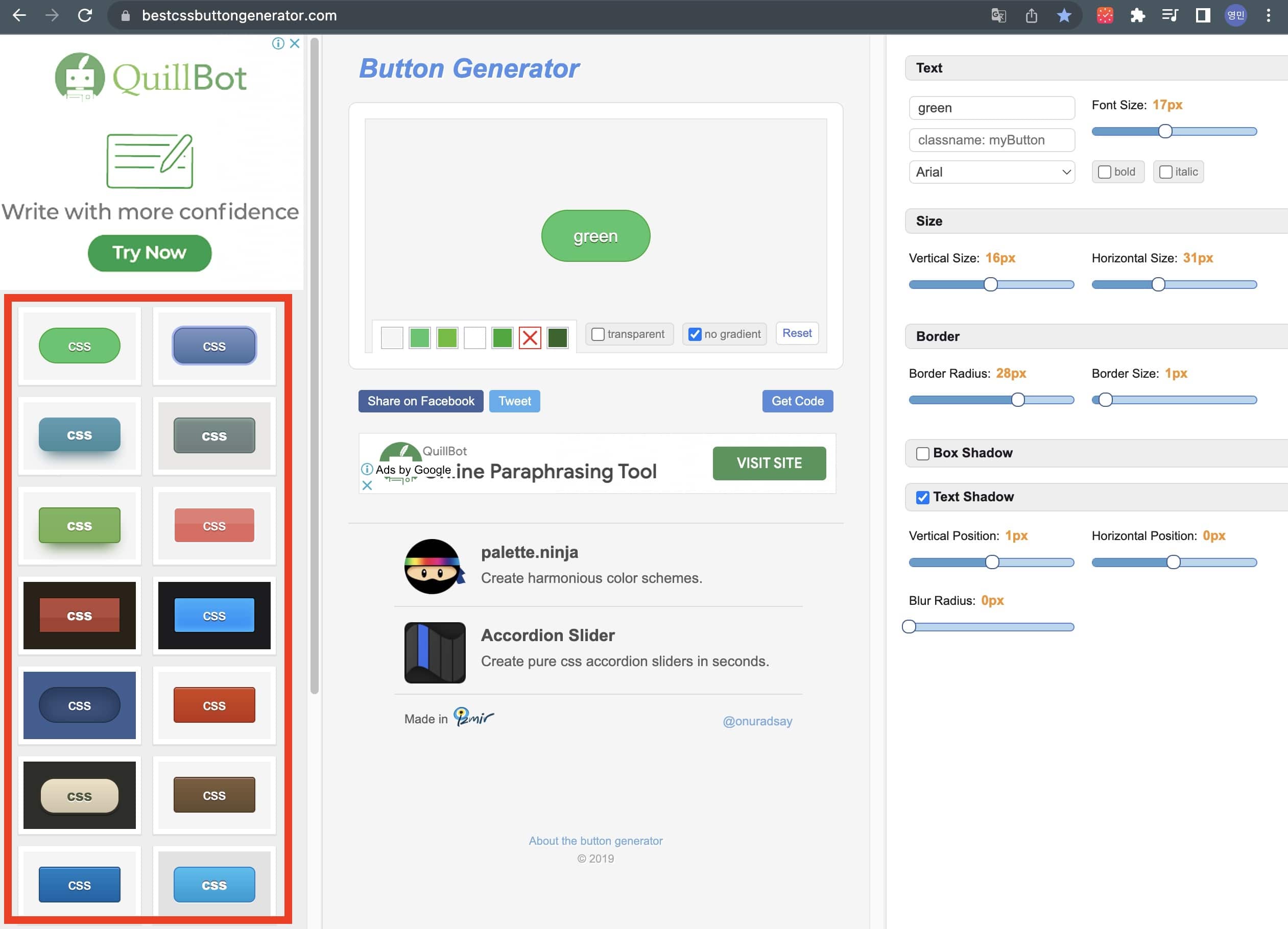Click the Reset button above the preview
The image size is (1288, 929).
797,333
